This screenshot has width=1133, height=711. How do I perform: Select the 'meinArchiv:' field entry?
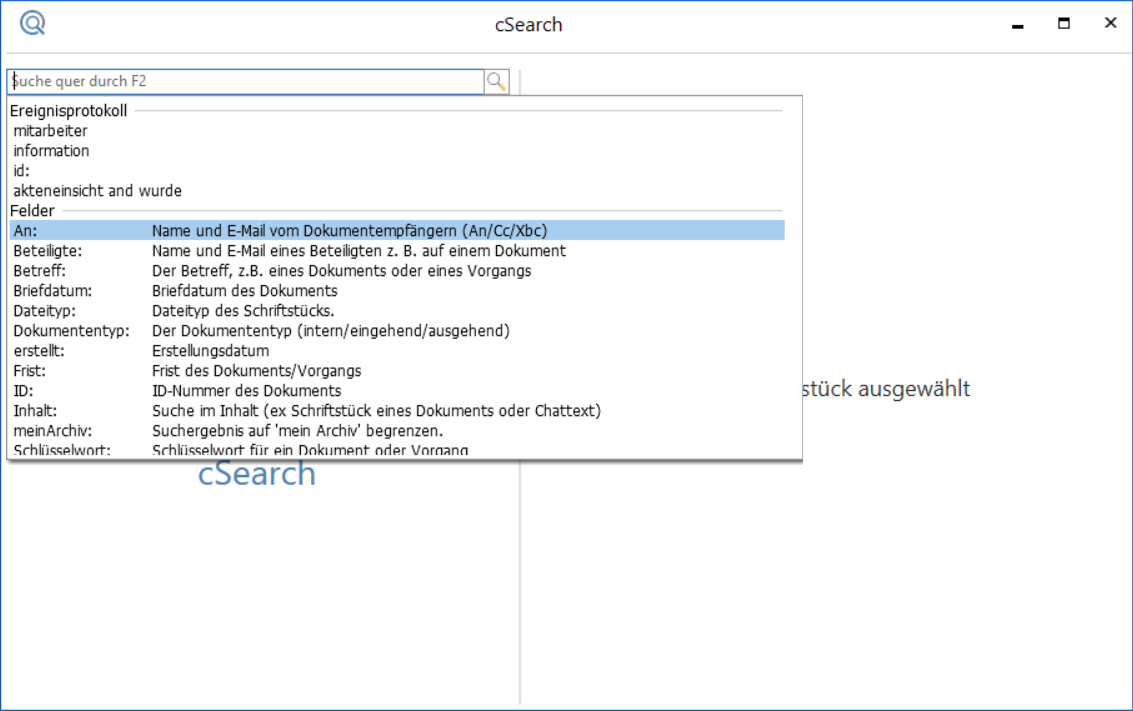(x=397, y=431)
